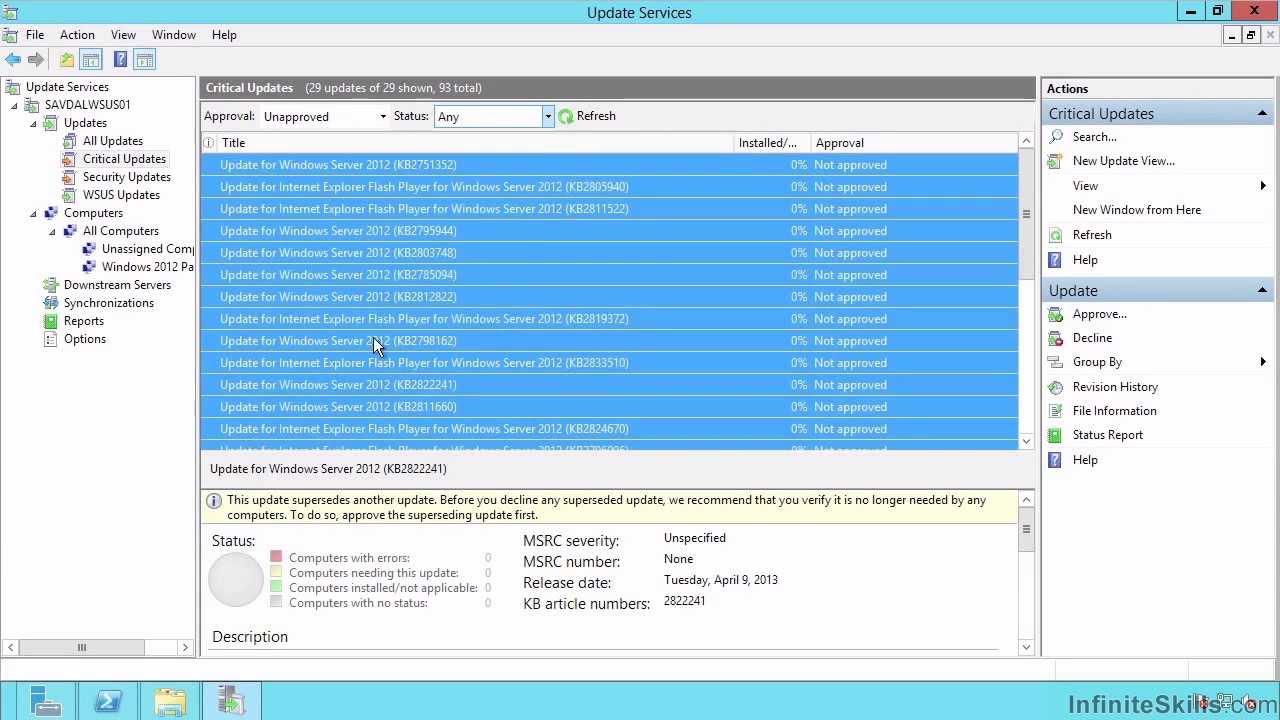
Task: Sort by Approval column header
Action: (x=914, y=143)
